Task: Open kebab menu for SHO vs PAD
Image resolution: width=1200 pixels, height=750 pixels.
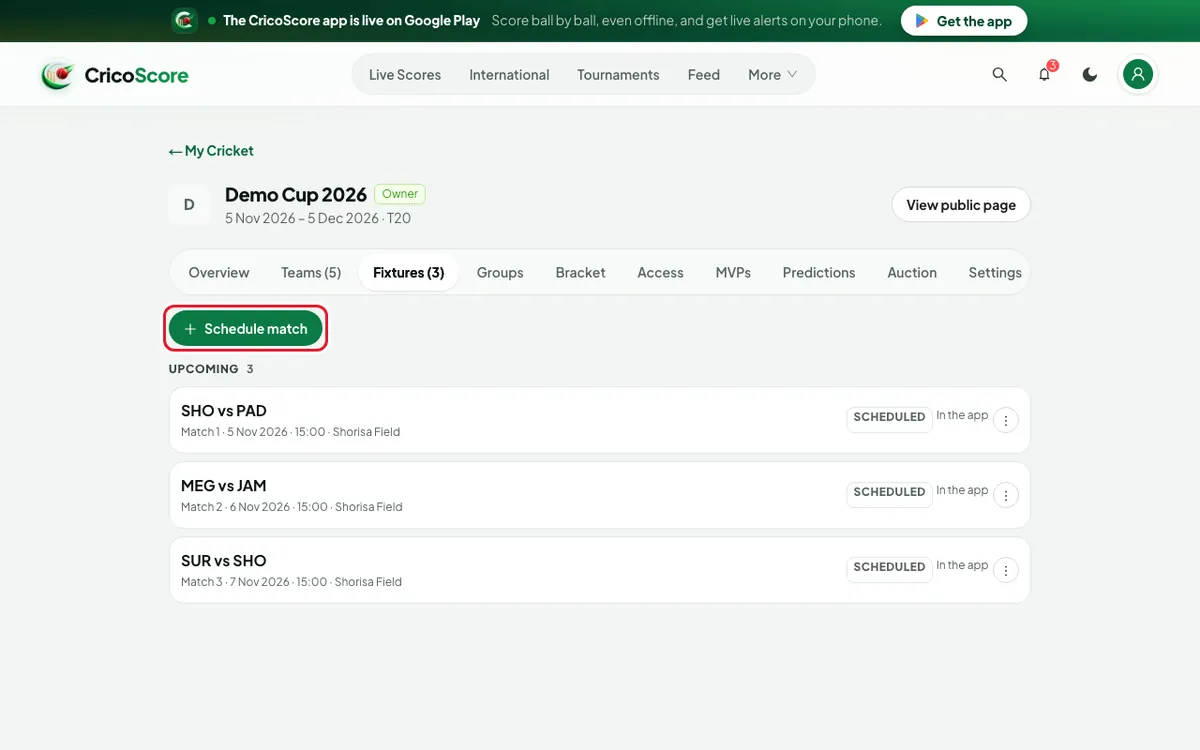Action: [1006, 420]
